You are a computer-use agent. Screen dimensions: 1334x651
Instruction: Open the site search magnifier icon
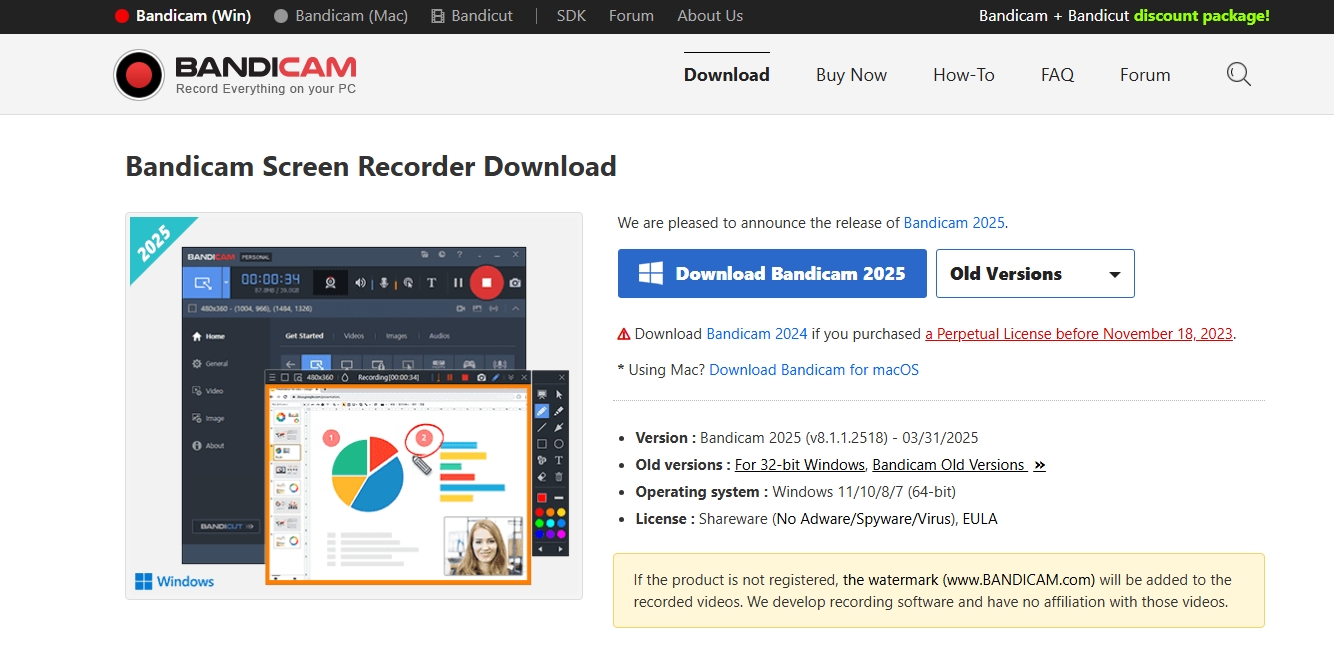[1238, 74]
